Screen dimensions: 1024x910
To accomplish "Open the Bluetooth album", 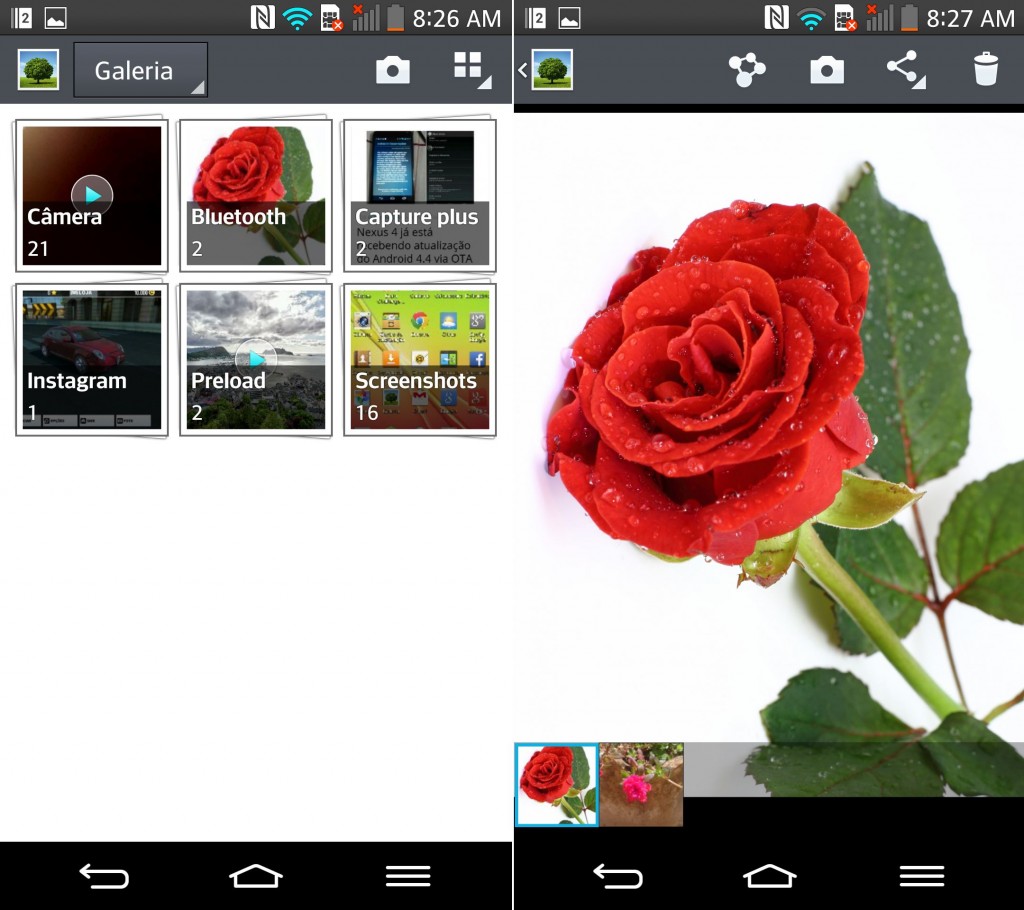I will point(255,195).
